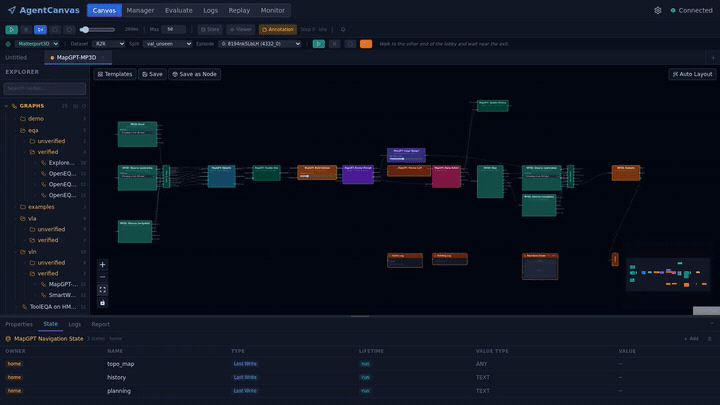
Task: Click the zoom in plus button on canvas
Action: (102, 264)
